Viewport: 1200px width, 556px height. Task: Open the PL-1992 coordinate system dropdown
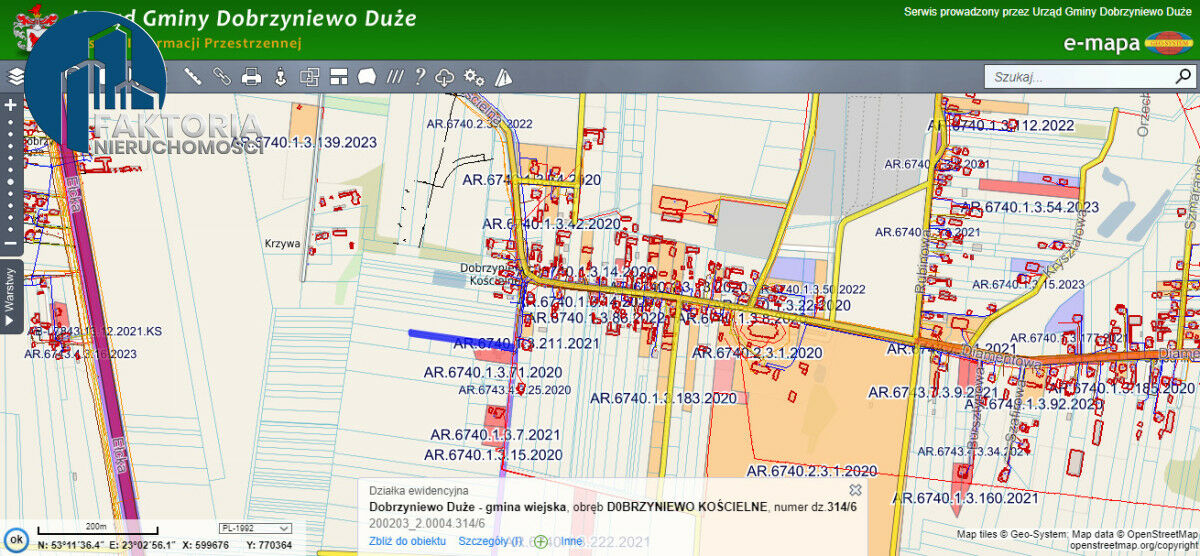point(255,528)
